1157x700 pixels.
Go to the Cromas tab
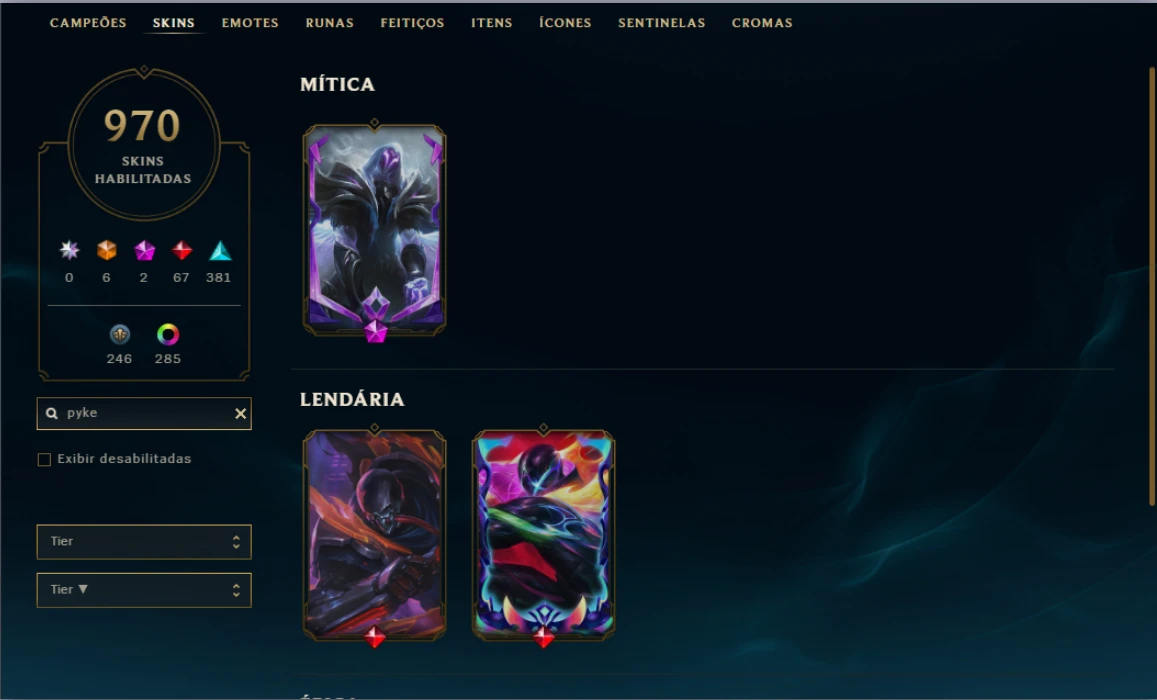click(x=762, y=23)
